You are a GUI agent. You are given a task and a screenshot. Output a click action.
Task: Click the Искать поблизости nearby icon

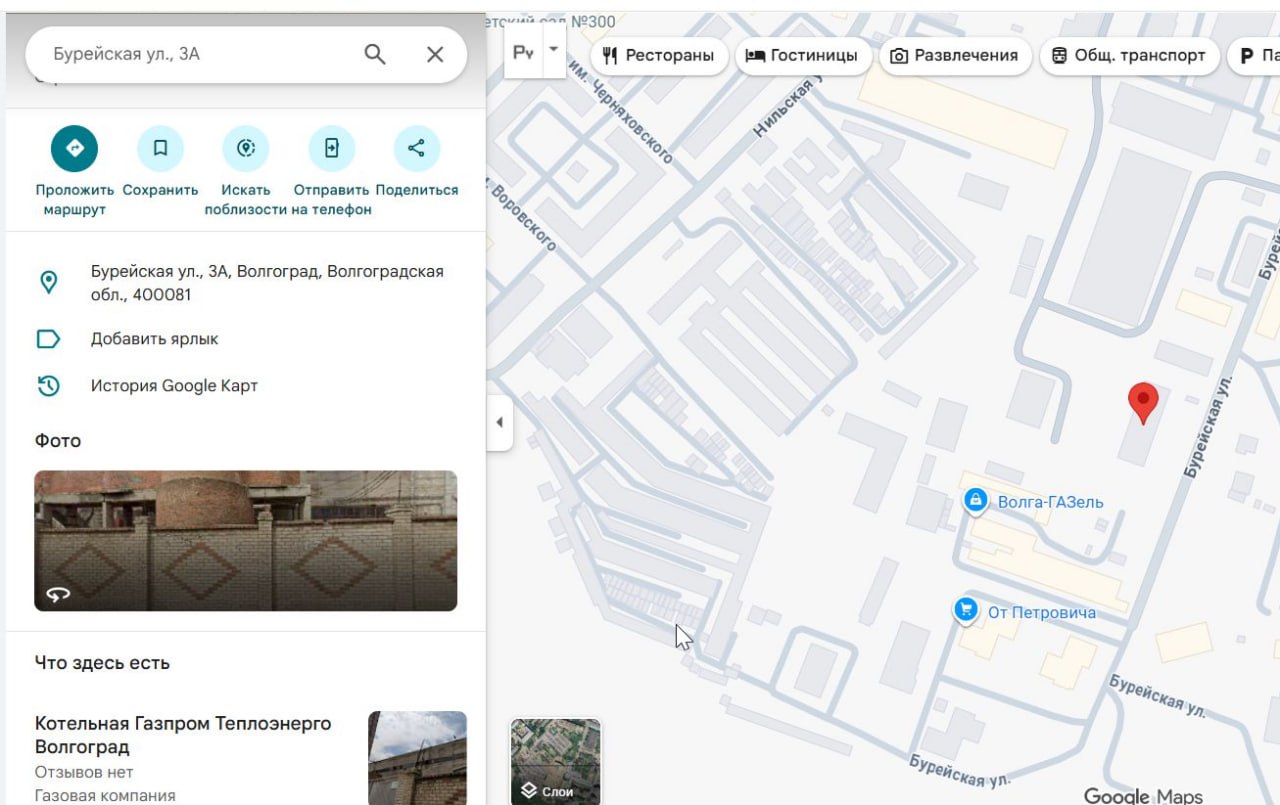(246, 149)
